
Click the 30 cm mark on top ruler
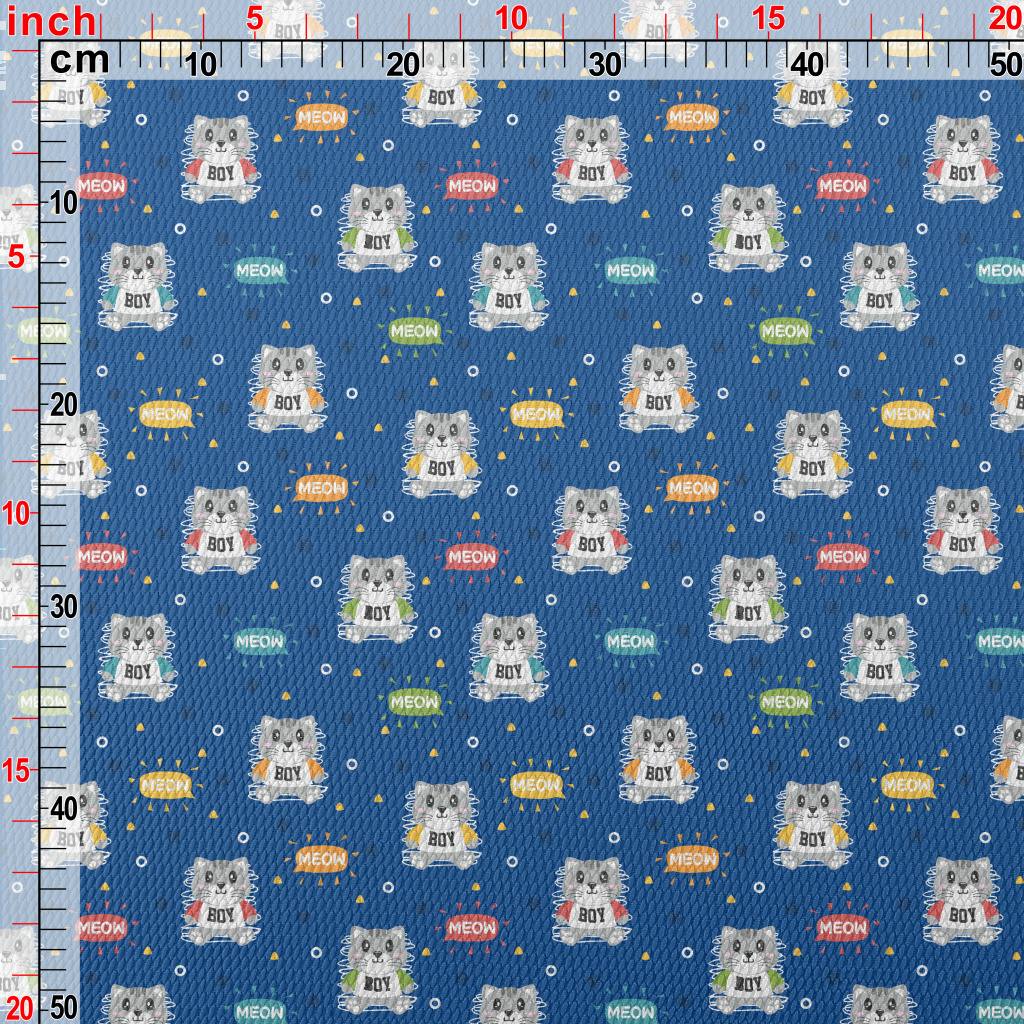(606, 65)
